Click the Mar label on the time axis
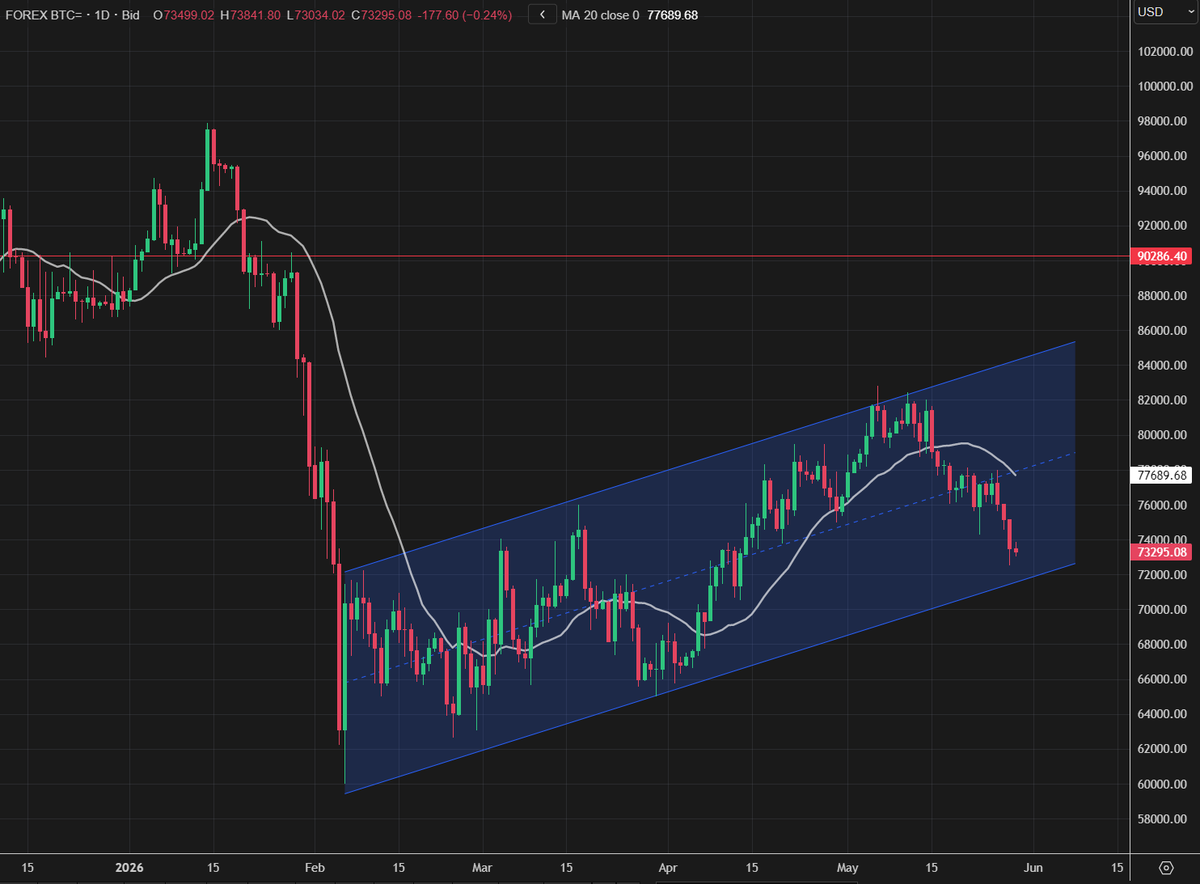Screen dimensions: 1200x884 (482, 867)
